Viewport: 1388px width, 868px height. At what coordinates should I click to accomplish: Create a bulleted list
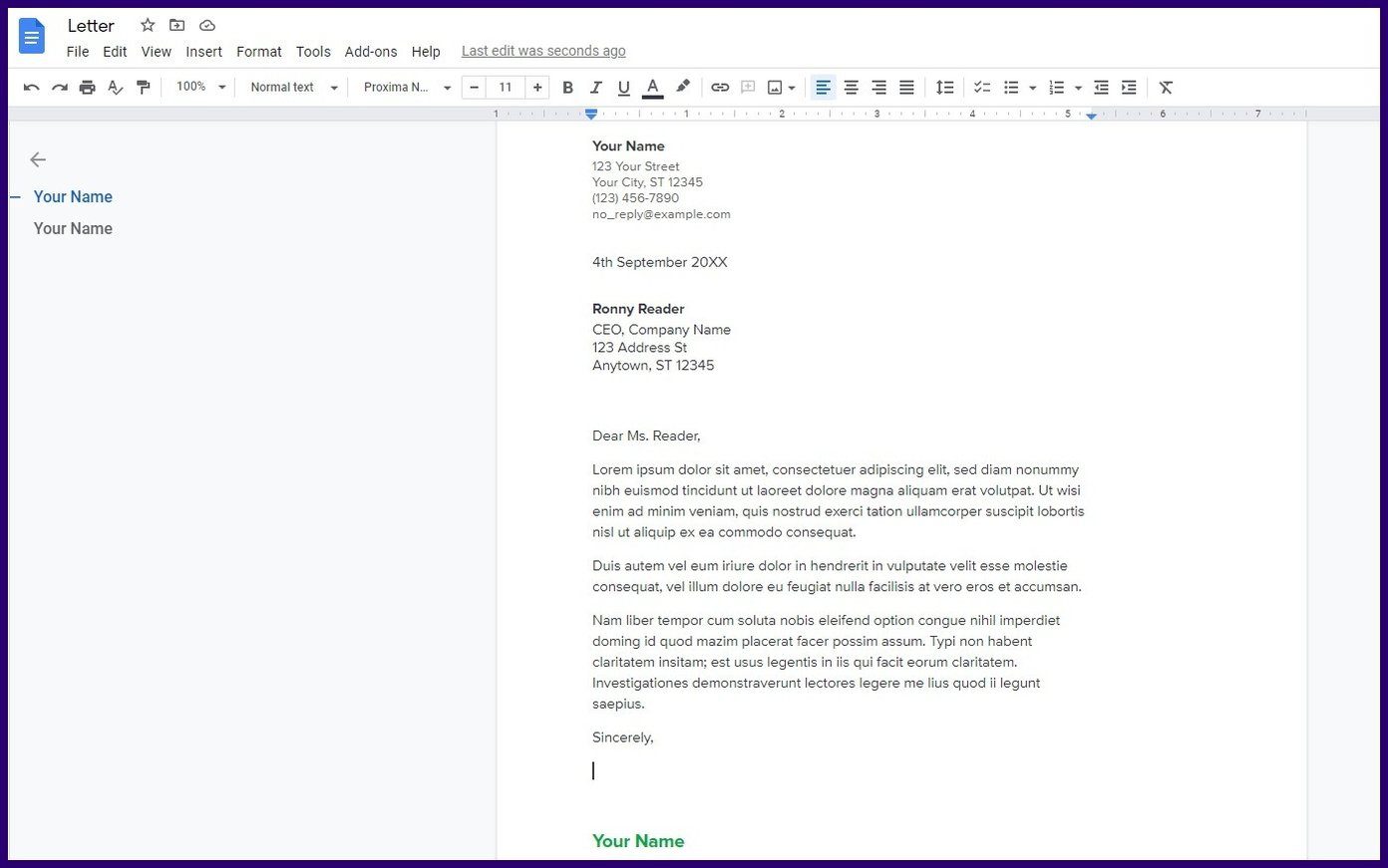tap(1011, 88)
